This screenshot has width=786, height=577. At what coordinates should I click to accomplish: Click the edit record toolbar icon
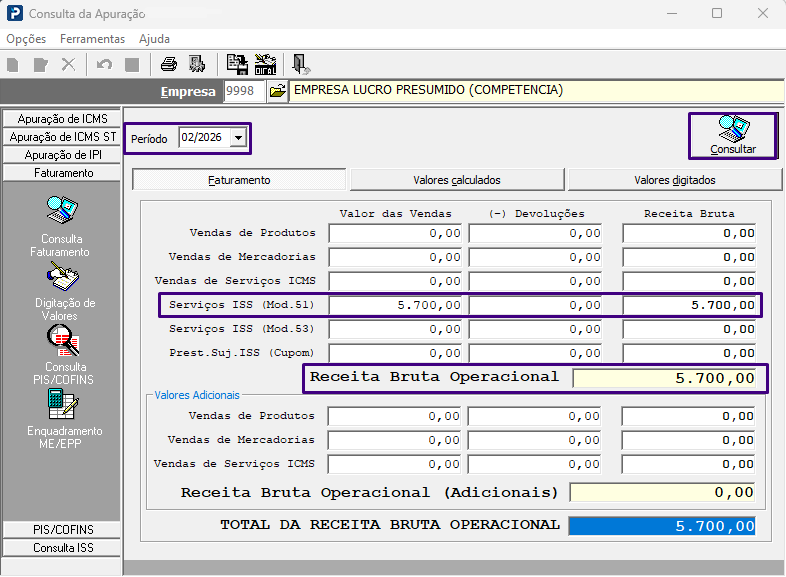(x=41, y=65)
